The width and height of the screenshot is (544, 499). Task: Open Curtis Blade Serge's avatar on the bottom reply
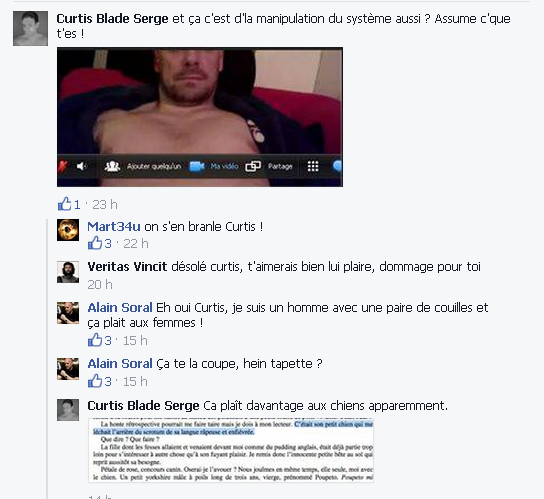point(68,410)
